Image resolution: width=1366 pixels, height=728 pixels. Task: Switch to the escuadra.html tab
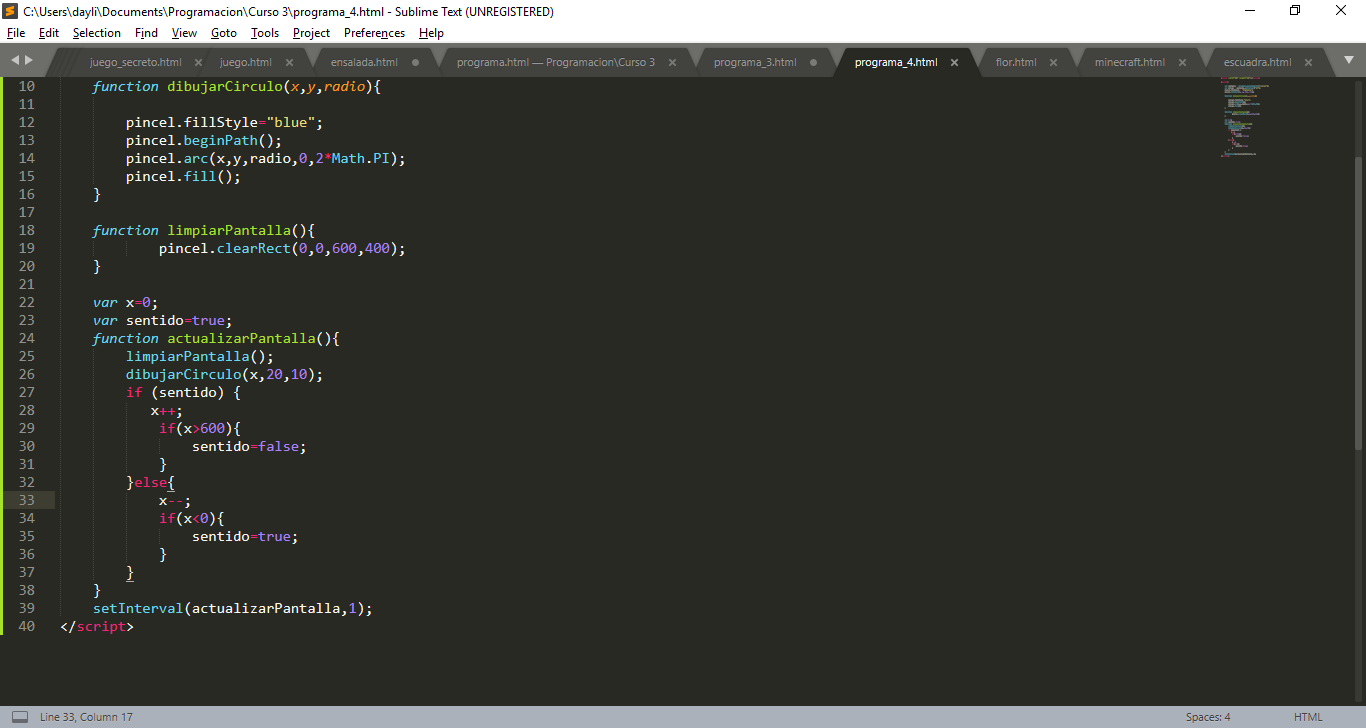tap(1257, 62)
